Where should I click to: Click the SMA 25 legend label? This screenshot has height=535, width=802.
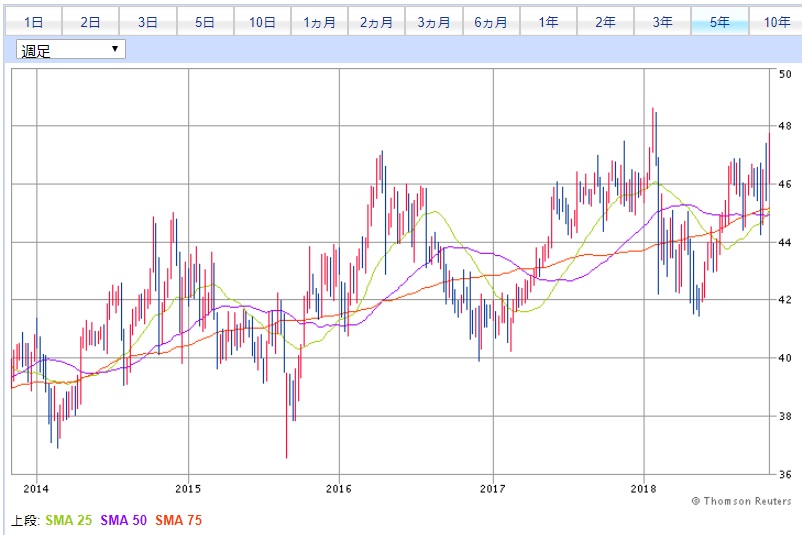(69, 520)
